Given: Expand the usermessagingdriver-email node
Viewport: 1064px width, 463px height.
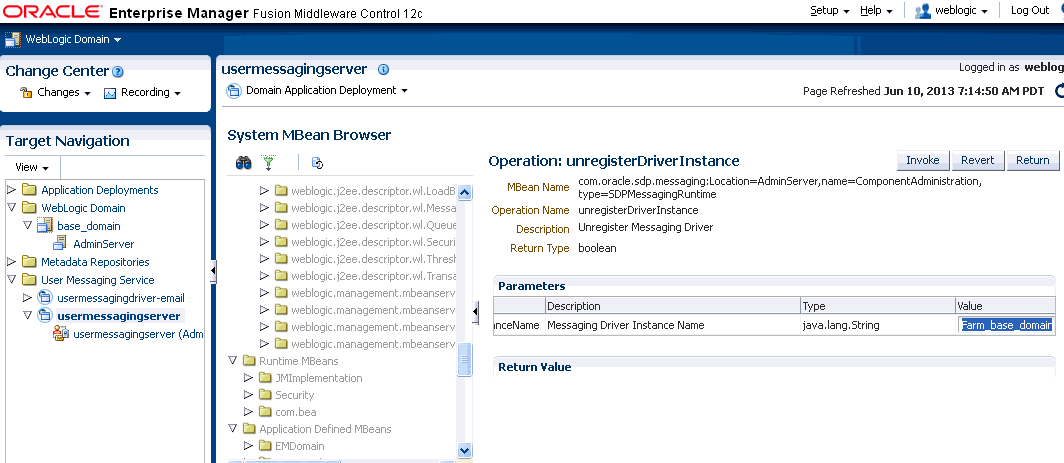Looking at the screenshot, I should click(27, 297).
